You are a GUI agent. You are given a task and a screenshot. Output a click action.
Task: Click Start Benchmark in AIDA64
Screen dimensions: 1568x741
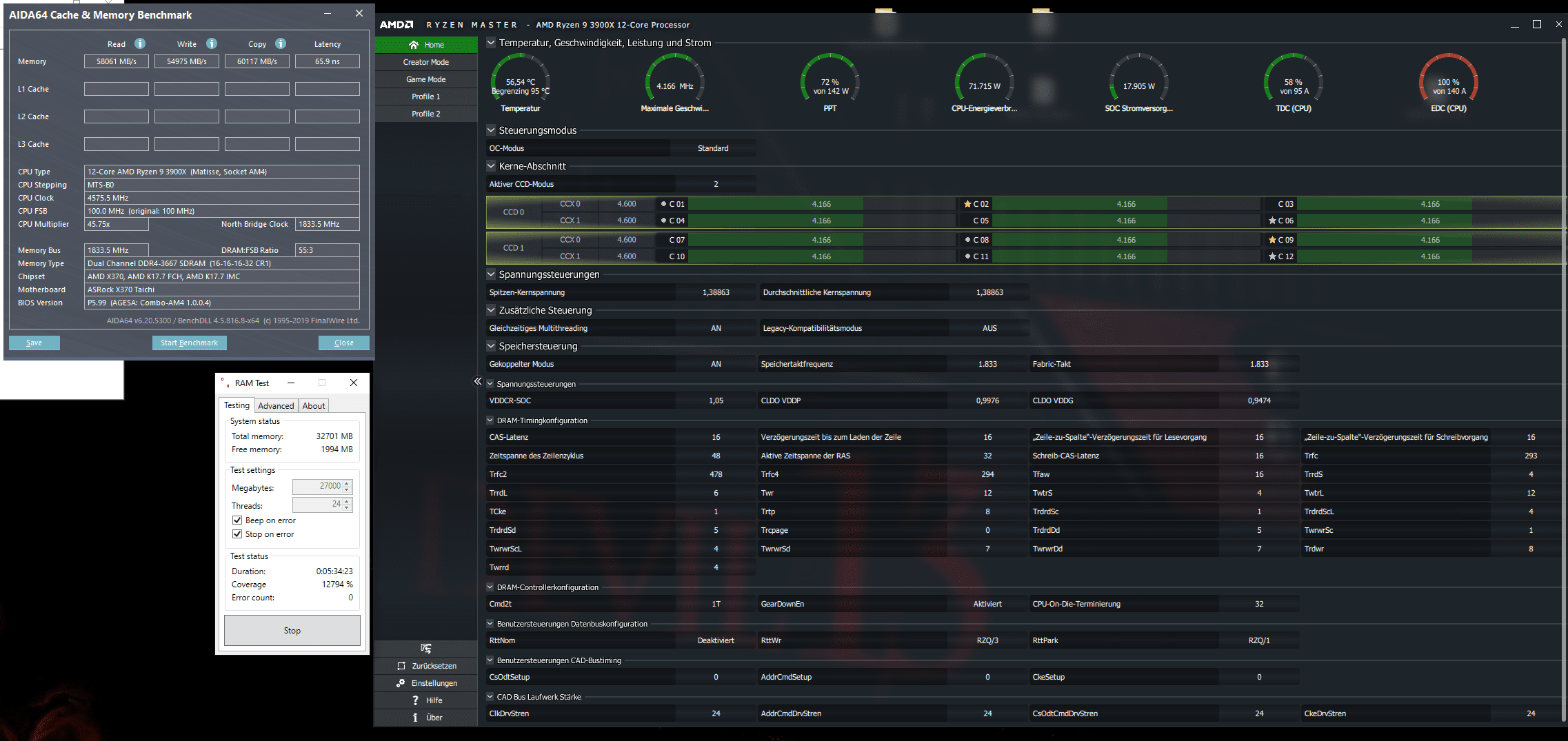[189, 343]
